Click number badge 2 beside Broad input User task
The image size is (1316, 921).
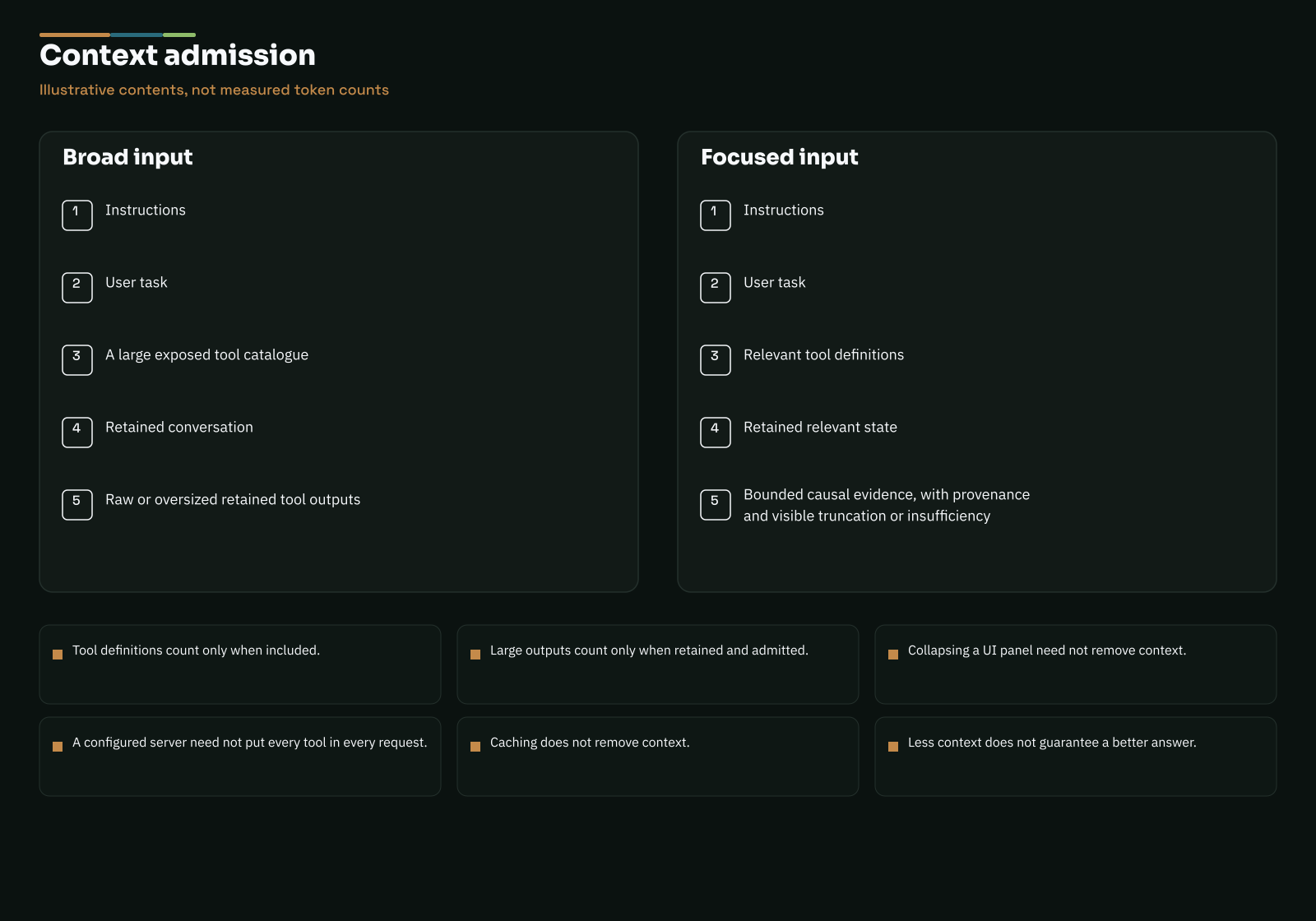pyautogui.click(x=77, y=288)
